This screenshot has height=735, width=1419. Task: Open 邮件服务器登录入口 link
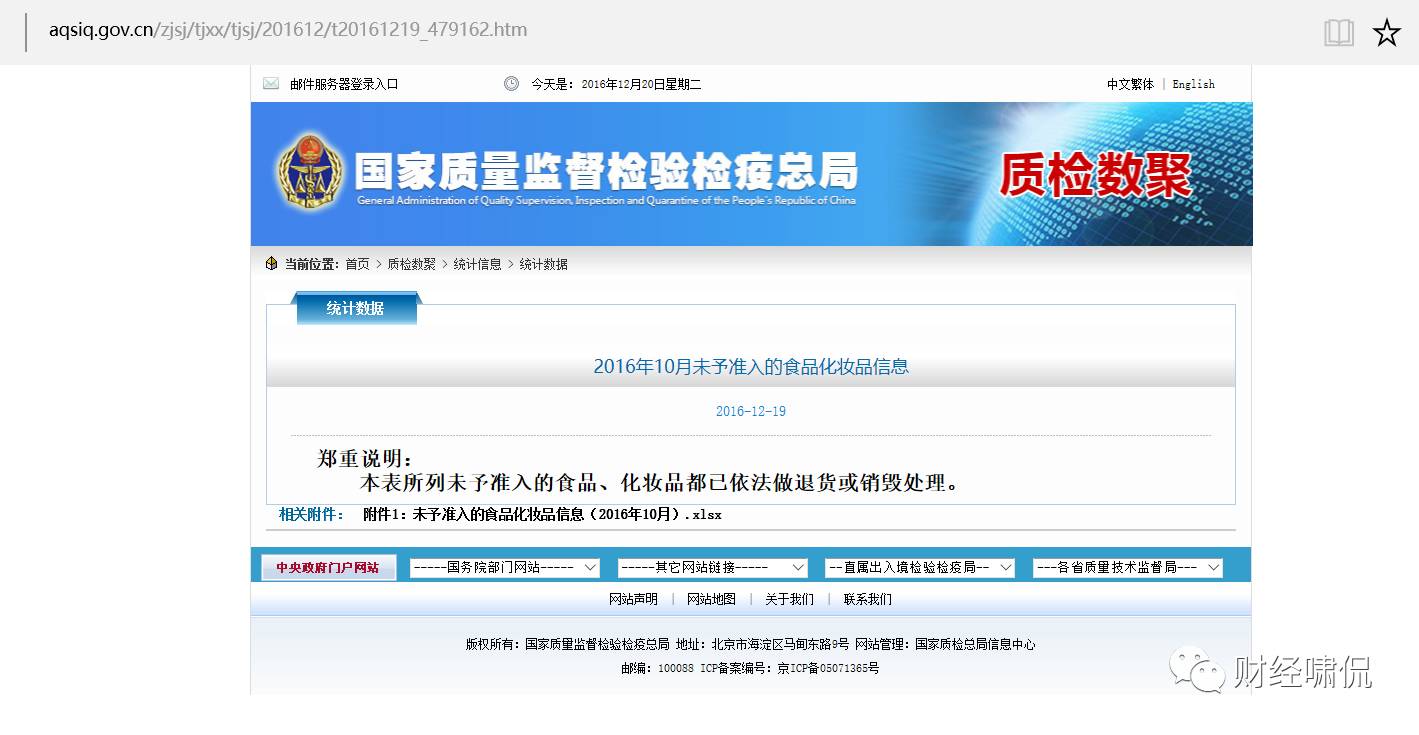coord(344,84)
